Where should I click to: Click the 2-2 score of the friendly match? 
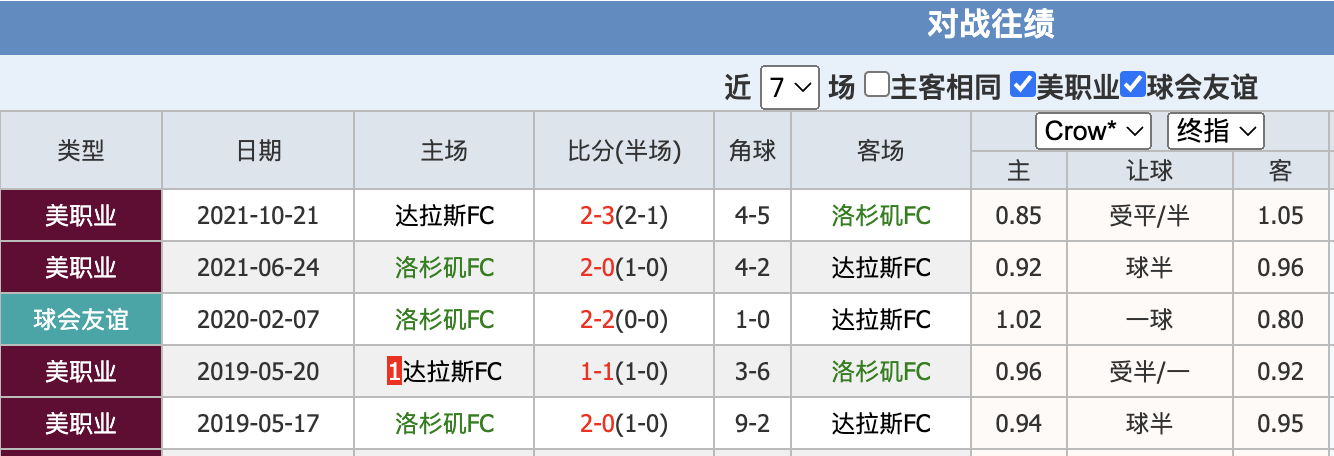click(598, 320)
